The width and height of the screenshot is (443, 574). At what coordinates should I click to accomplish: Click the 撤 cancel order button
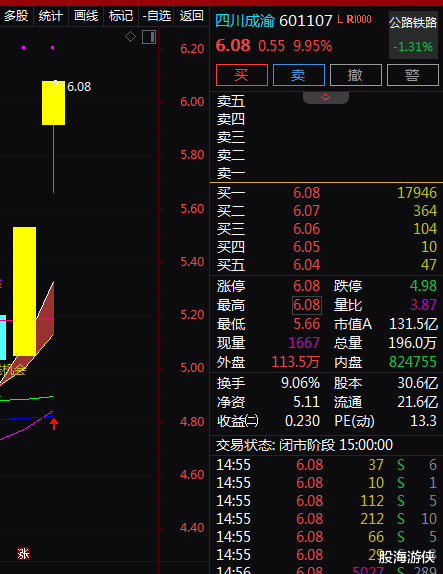(x=355, y=75)
